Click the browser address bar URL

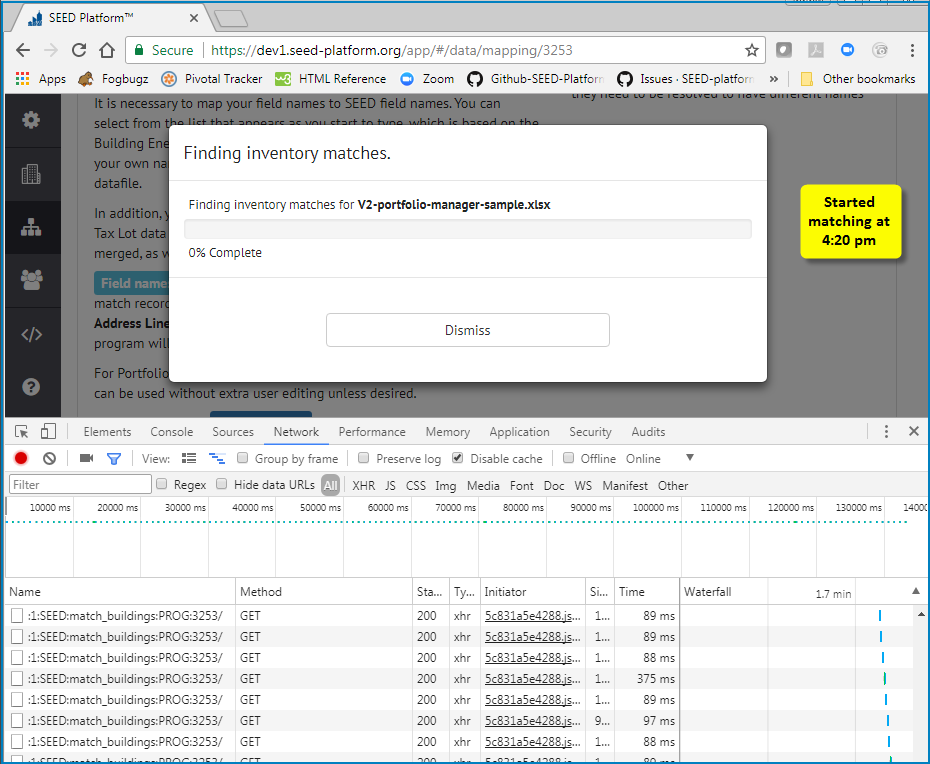point(391,50)
